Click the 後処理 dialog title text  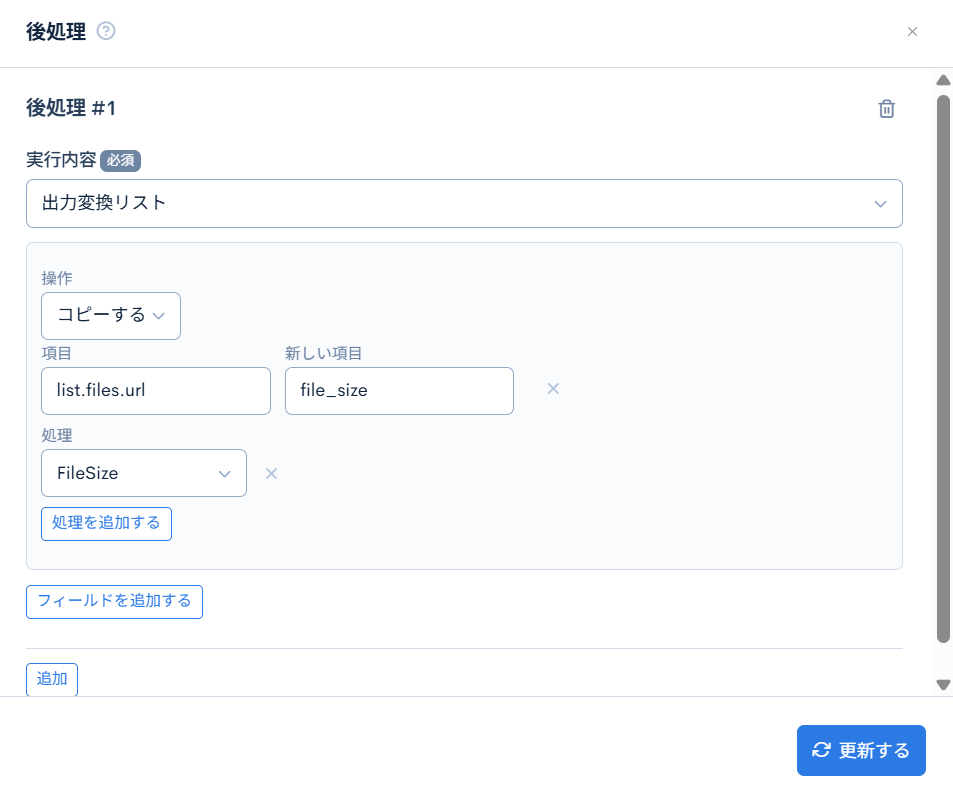pyautogui.click(x=55, y=32)
